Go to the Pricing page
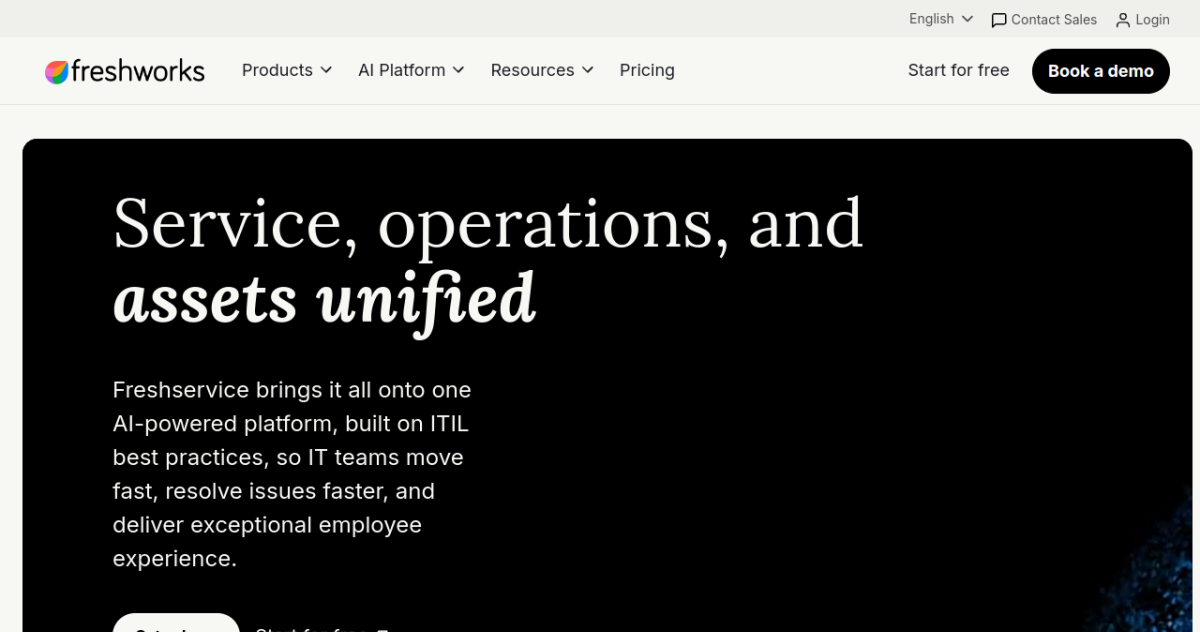This screenshot has height=632, width=1200. coord(647,70)
